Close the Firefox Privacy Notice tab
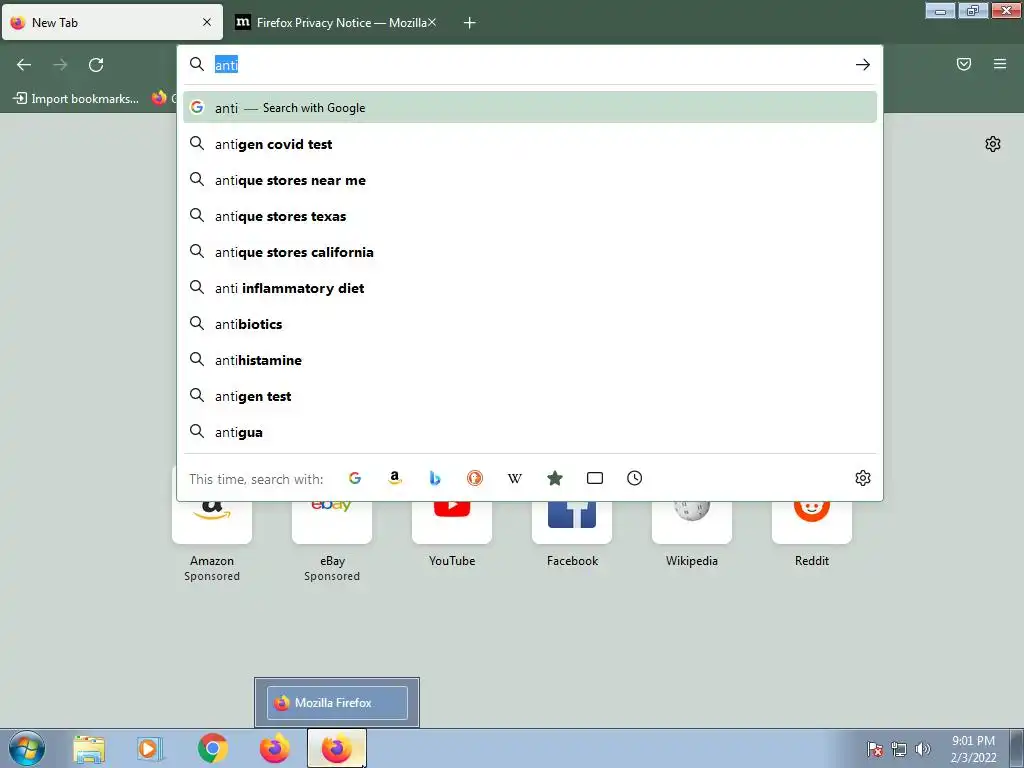This screenshot has width=1024, height=768. [432, 22]
